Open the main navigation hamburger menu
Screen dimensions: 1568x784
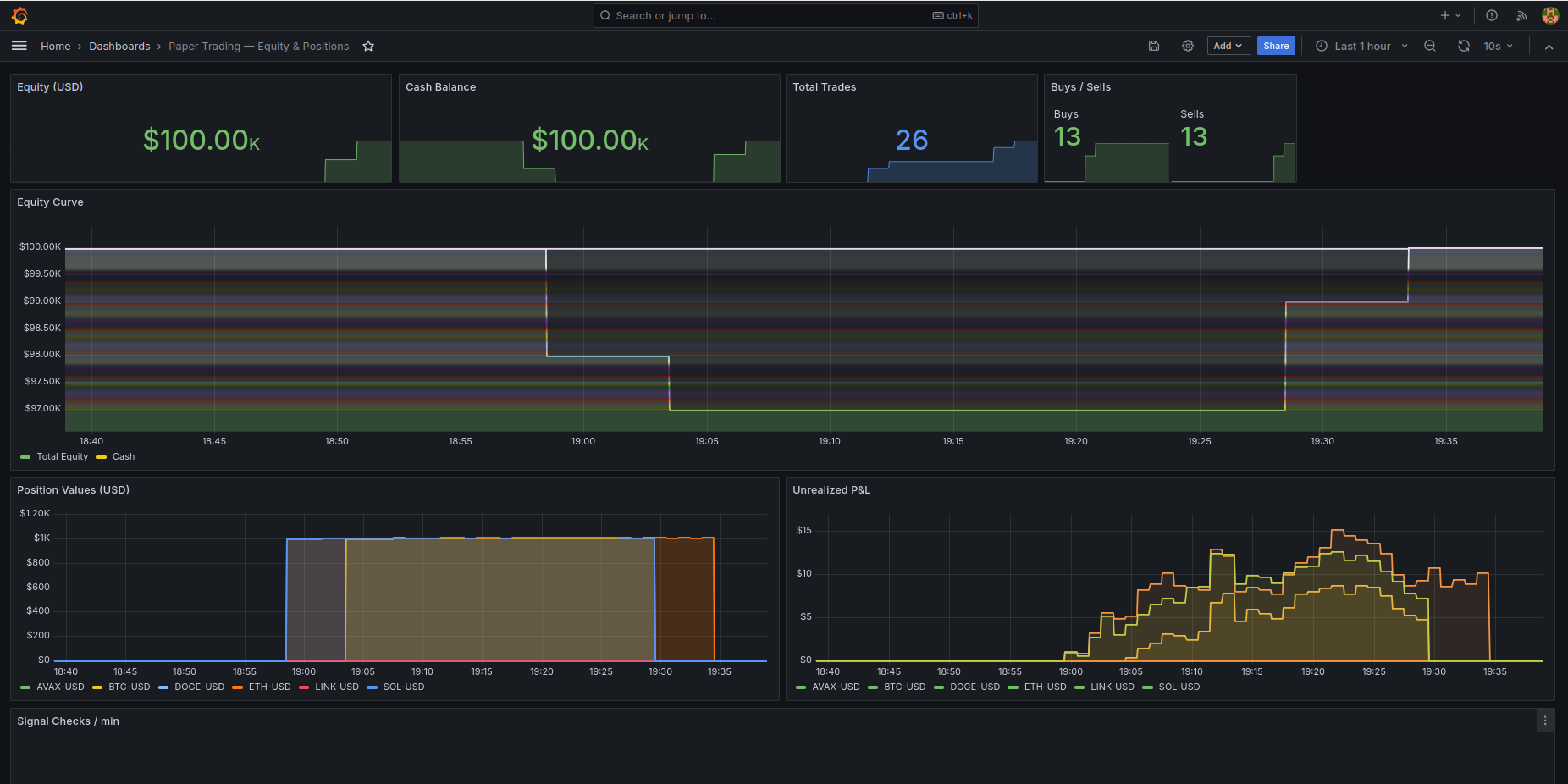(x=19, y=46)
